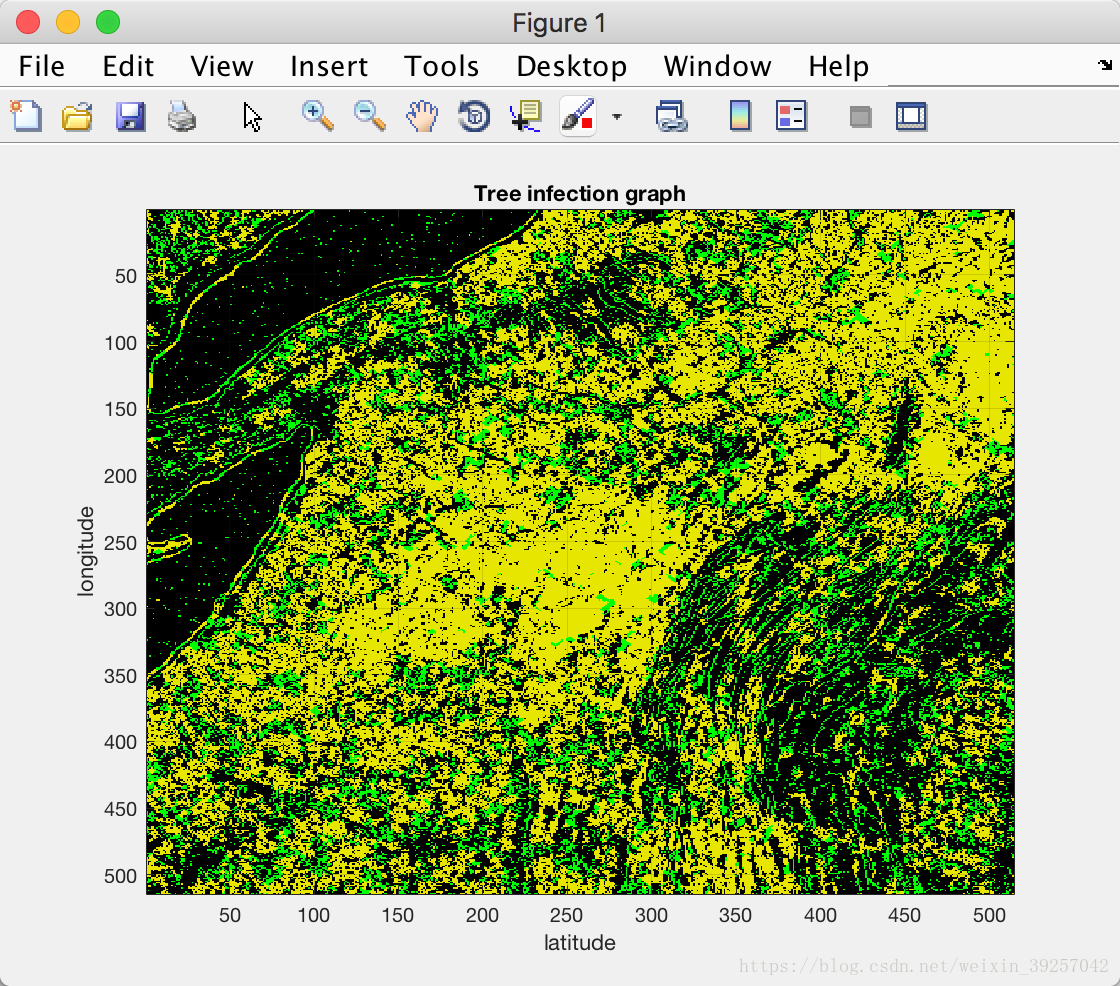The image size is (1120, 986).
Task: Minimize Figure 1 with the yellow button
Action: click(68, 22)
